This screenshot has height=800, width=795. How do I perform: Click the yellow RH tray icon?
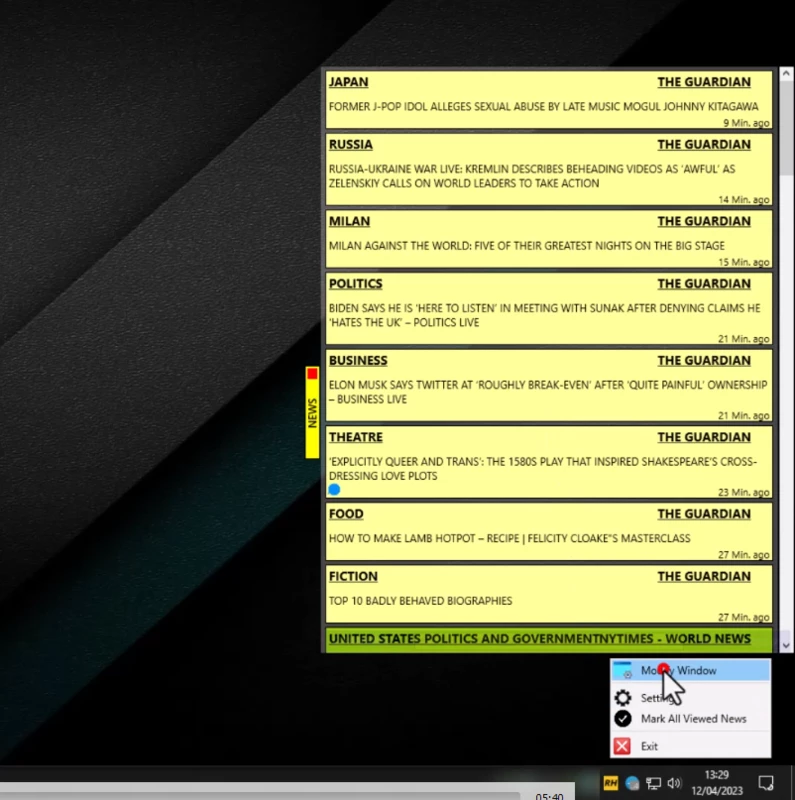610,783
